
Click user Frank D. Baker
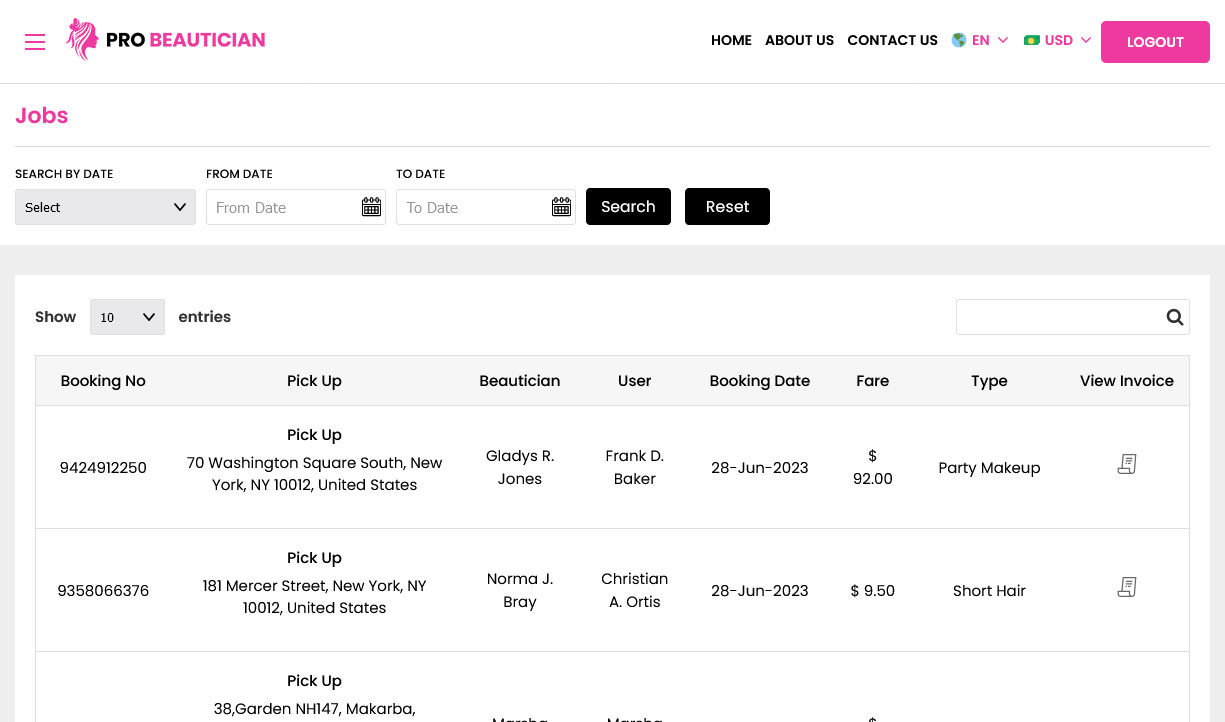tap(635, 467)
